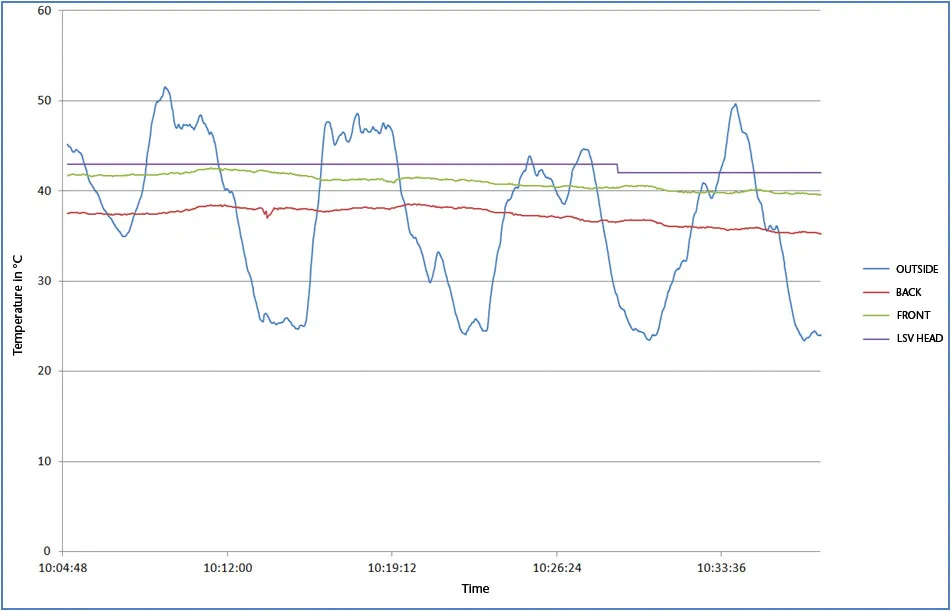Click the LSV HEAD legend entry
951x611 pixels.
903,338
